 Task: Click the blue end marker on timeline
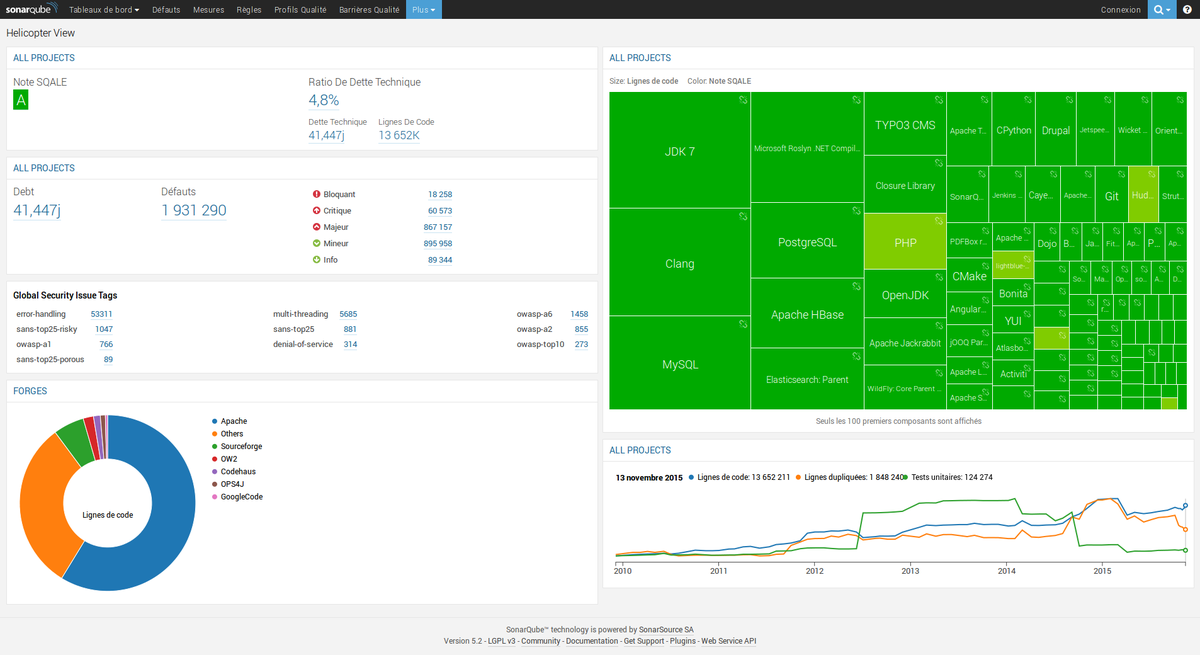click(x=1186, y=506)
